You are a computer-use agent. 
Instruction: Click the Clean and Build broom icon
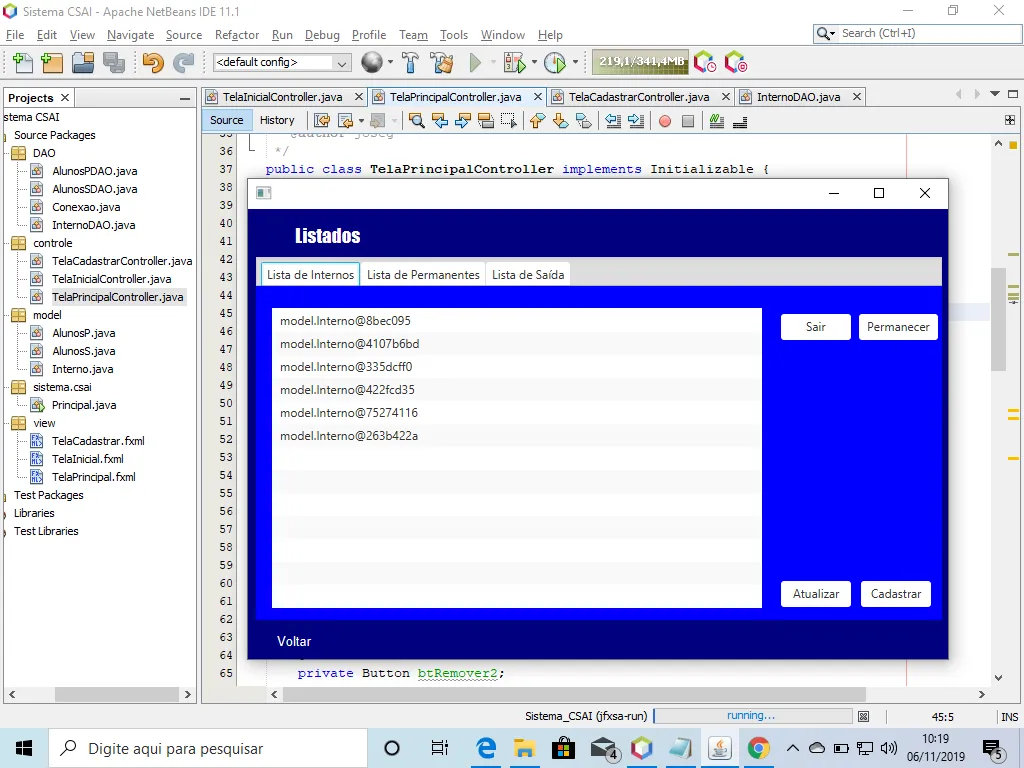point(441,63)
